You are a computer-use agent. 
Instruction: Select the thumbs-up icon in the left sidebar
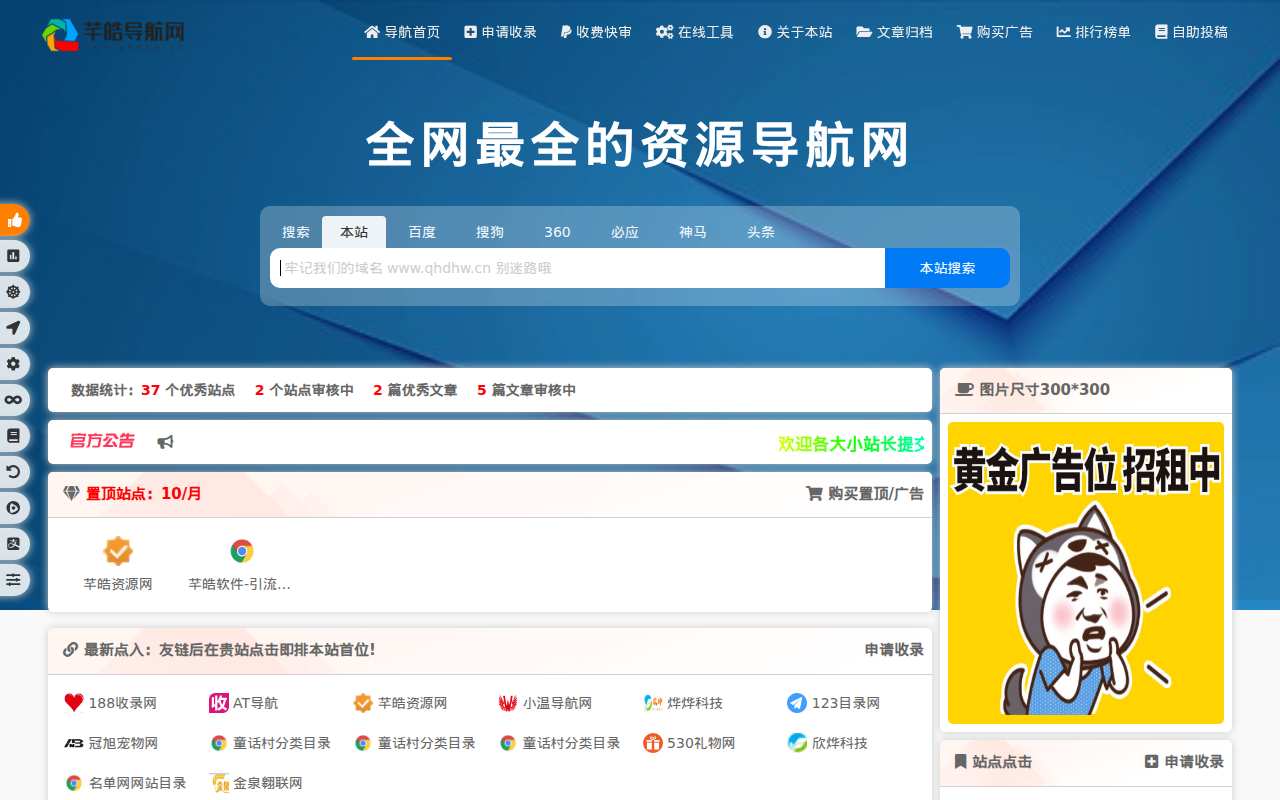[14, 219]
